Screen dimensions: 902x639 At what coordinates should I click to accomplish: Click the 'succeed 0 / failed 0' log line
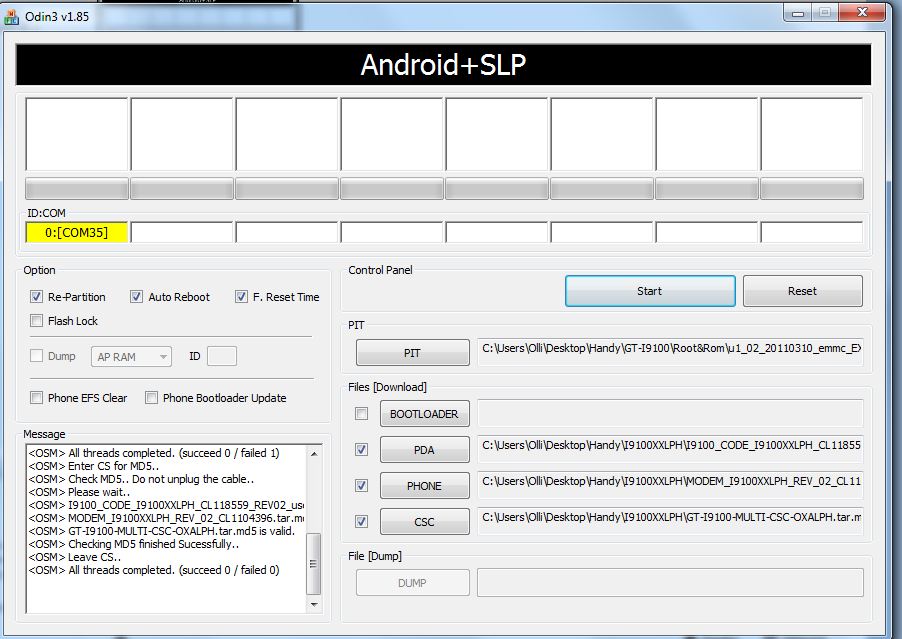(x=154, y=570)
